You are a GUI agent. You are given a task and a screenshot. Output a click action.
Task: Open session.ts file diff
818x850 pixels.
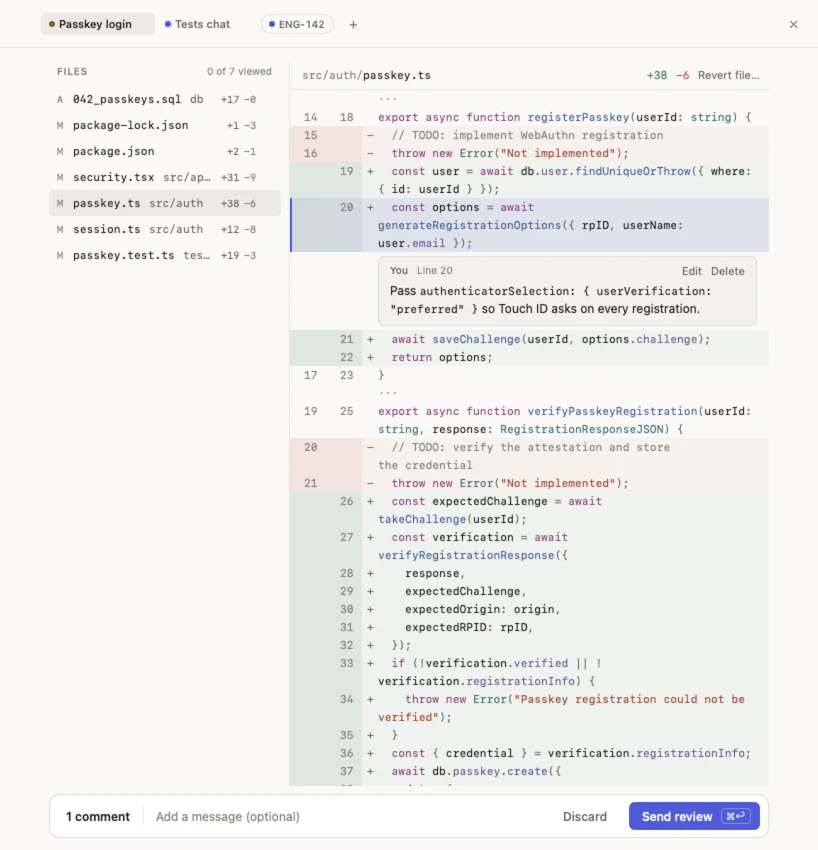[x=165, y=229]
